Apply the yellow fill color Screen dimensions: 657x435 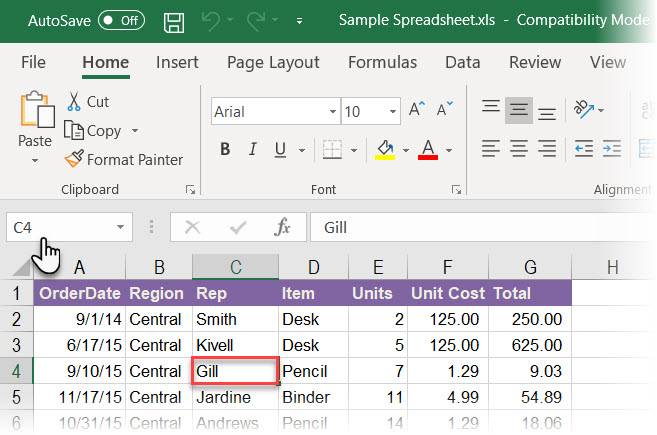click(384, 150)
